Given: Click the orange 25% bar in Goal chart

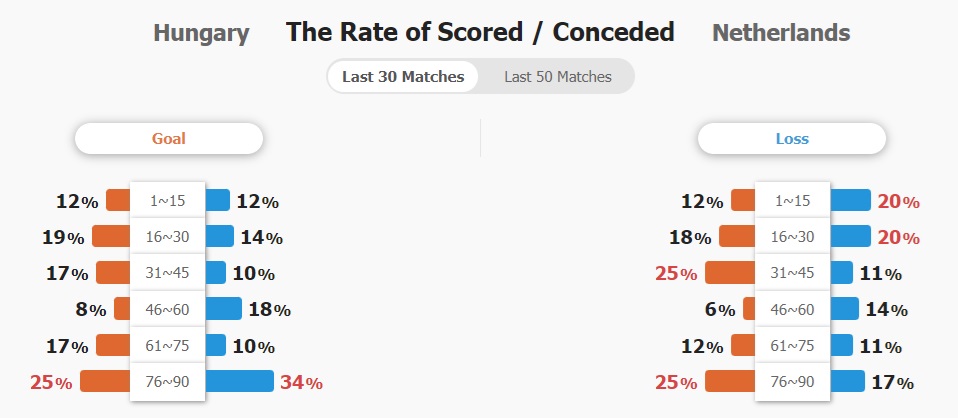Looking at the screenshot, I should tap(105, 381).
